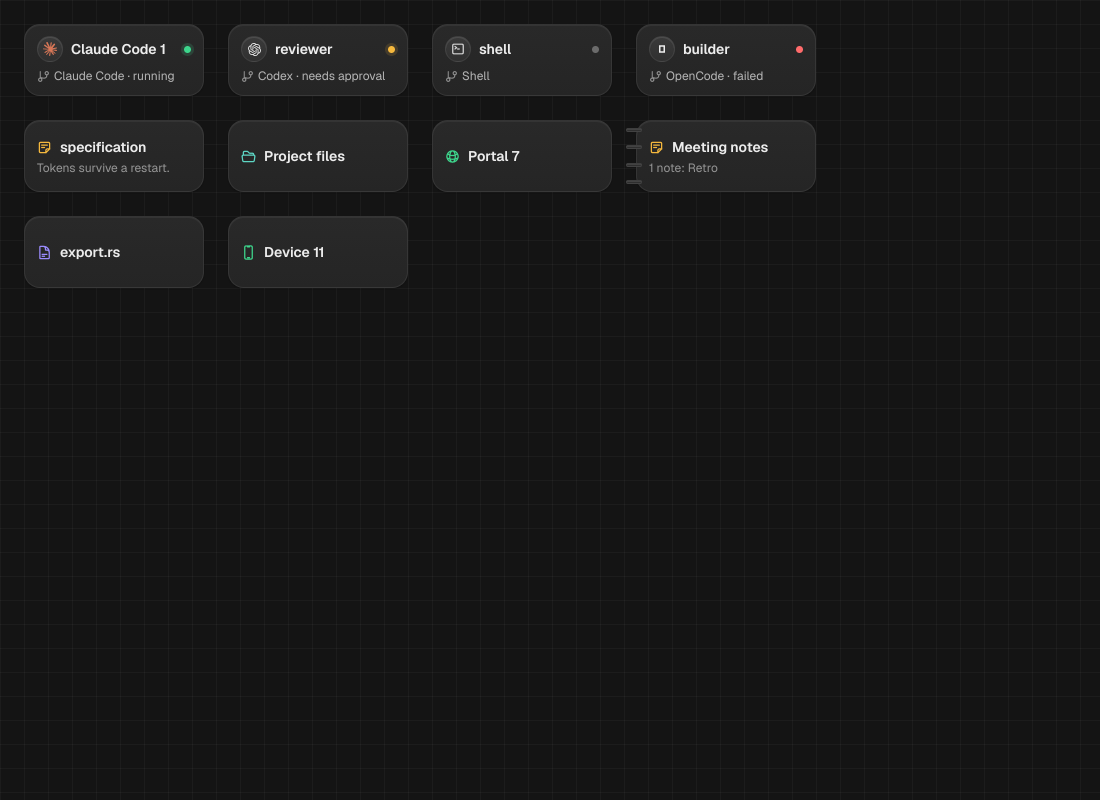This screenshot has width=1100, height=800.
Task: Click the red failed status dot on builder
Action: tap(799, 50)
